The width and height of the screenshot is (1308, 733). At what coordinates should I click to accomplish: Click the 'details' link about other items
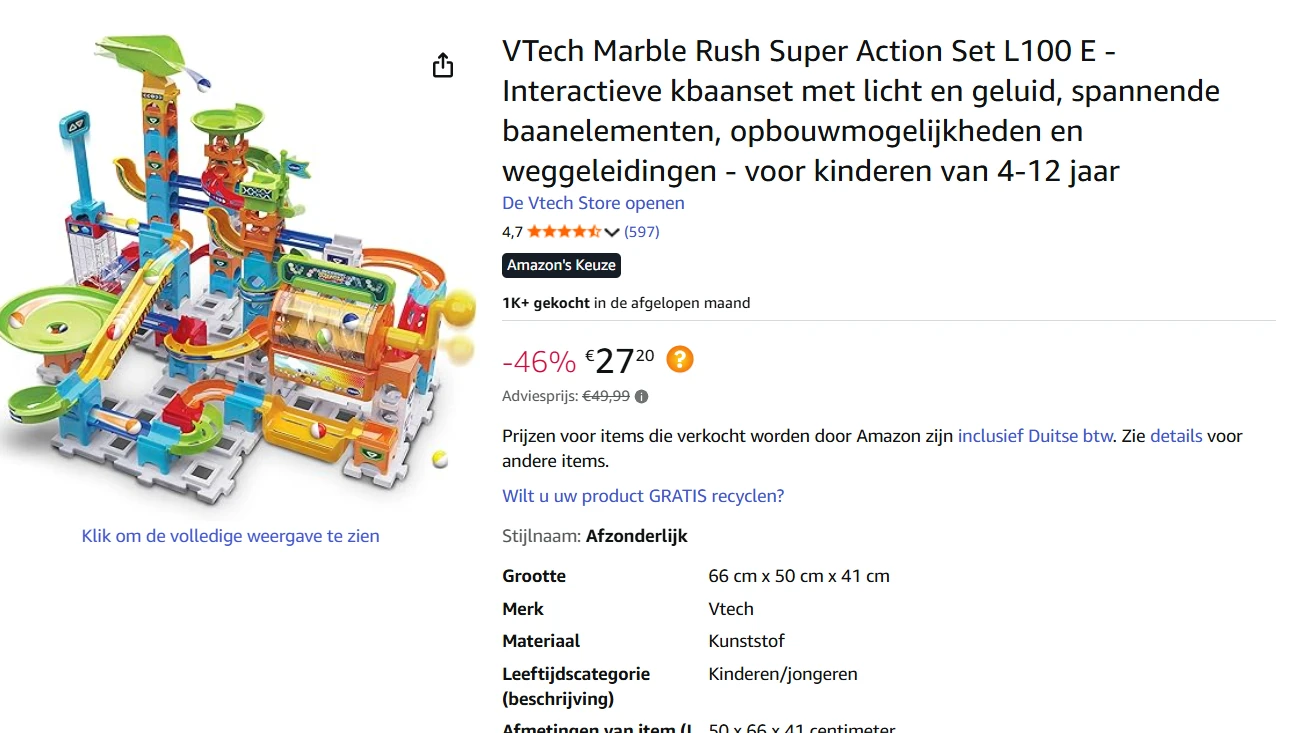pyautogui.click(x=1176, y=436)
